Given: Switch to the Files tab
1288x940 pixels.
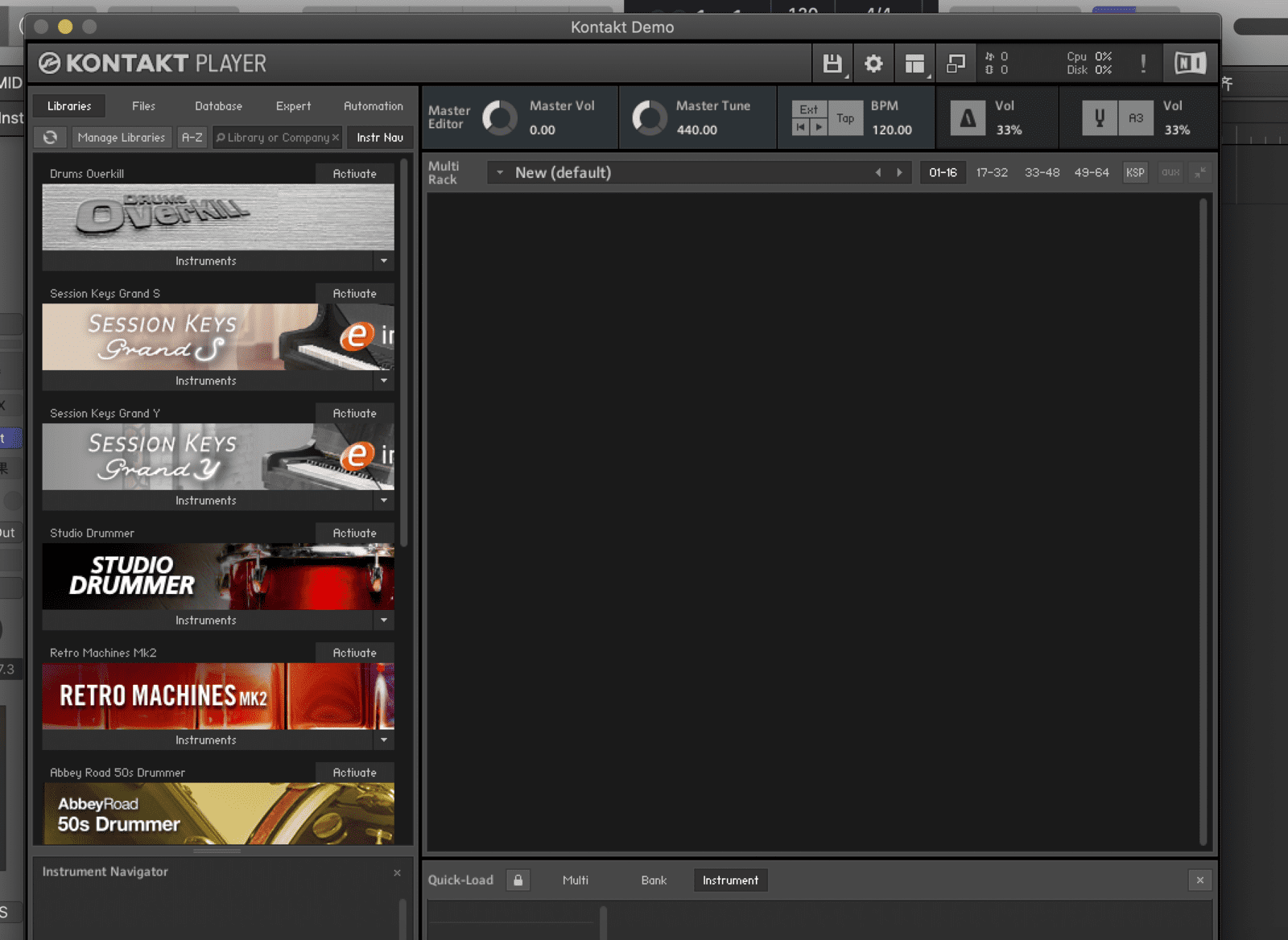Looking at the screenshot, I should click(x=143, y=106).
